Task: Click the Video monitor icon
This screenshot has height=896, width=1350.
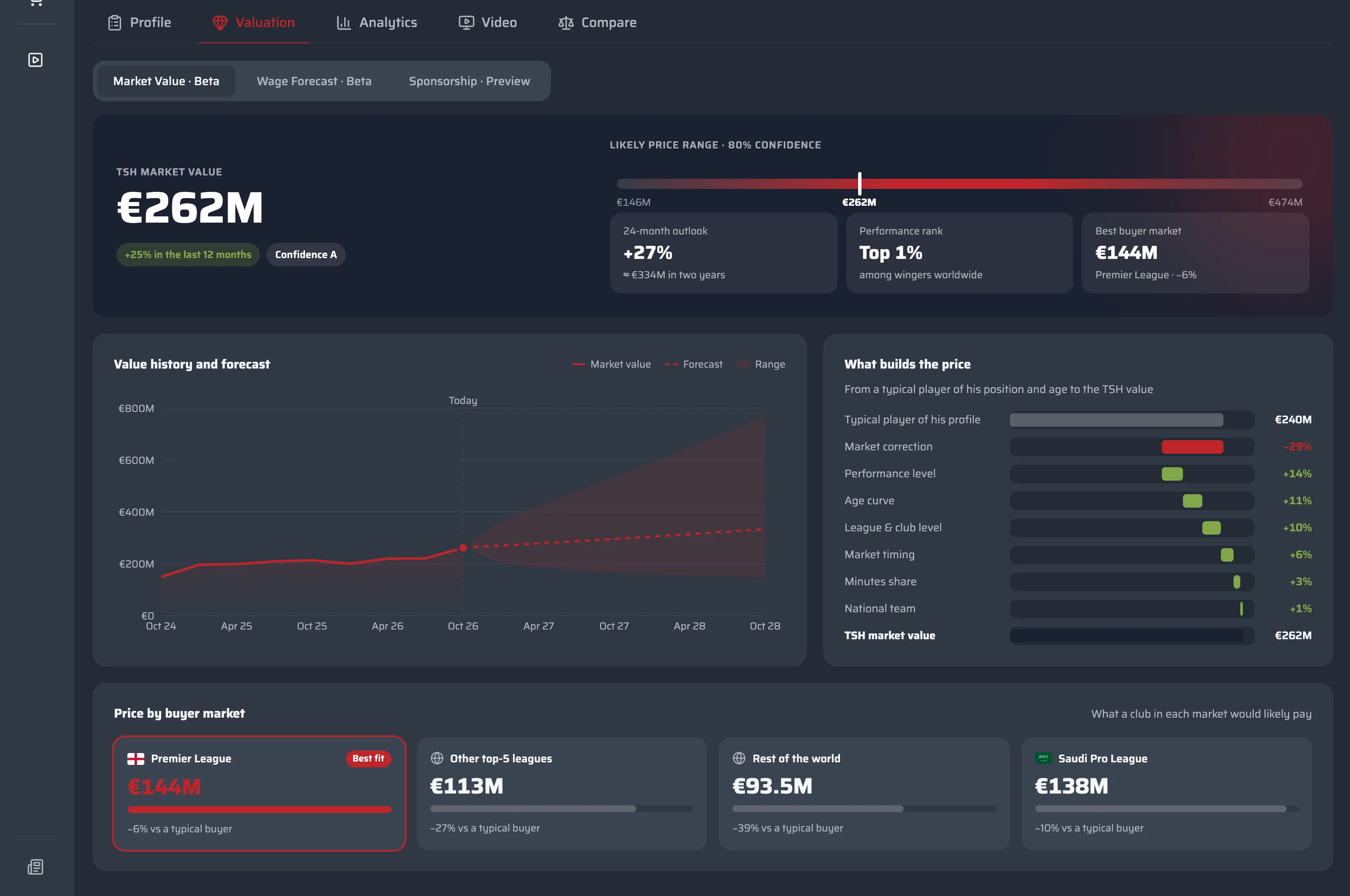Action: [466, 23]
